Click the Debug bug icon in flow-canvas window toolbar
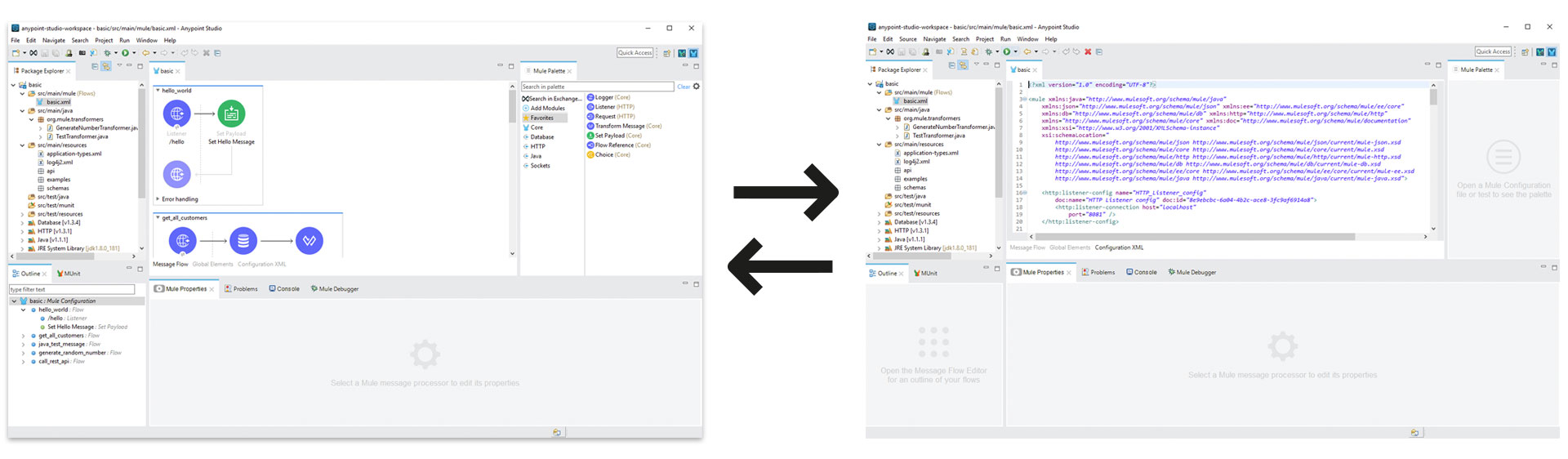 pyautogui.click(x=106, y=53)
